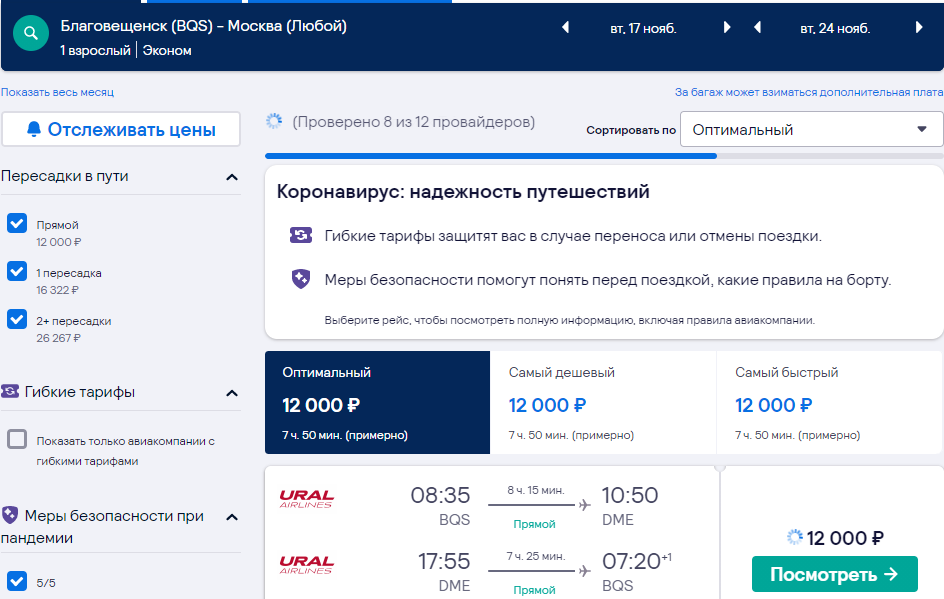Collapse the Пересадки в пути section
This screenshot has height=599, width=944.
(x=232, y=177)
